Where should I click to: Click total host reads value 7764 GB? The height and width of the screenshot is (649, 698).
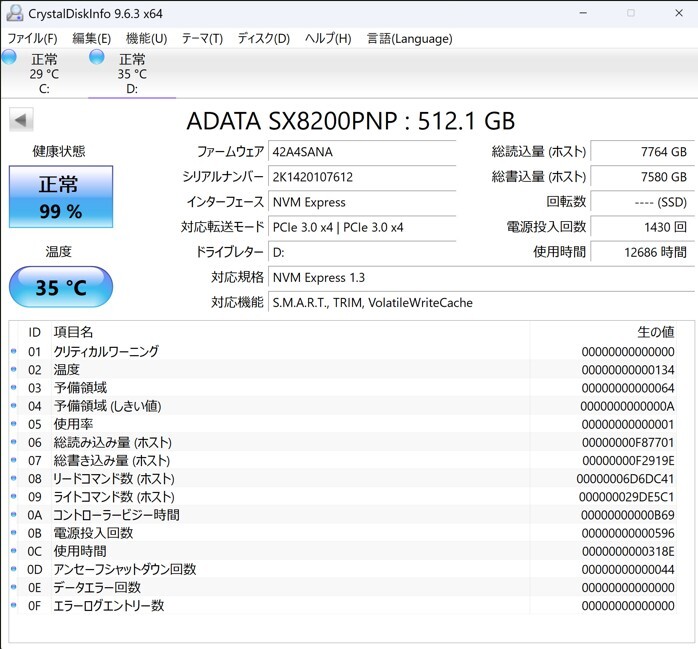(642, 152)
